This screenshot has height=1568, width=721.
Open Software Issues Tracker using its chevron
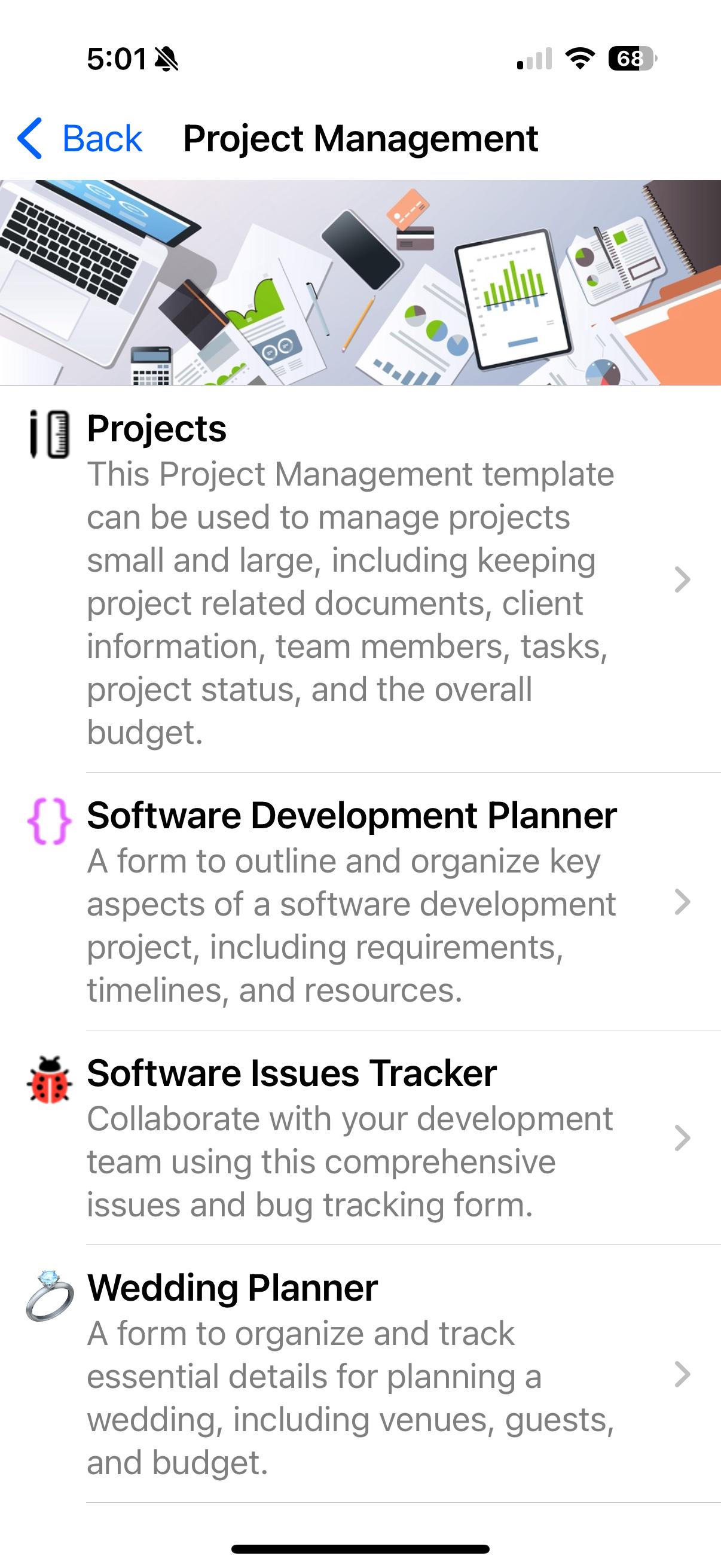coord(682,1138)
